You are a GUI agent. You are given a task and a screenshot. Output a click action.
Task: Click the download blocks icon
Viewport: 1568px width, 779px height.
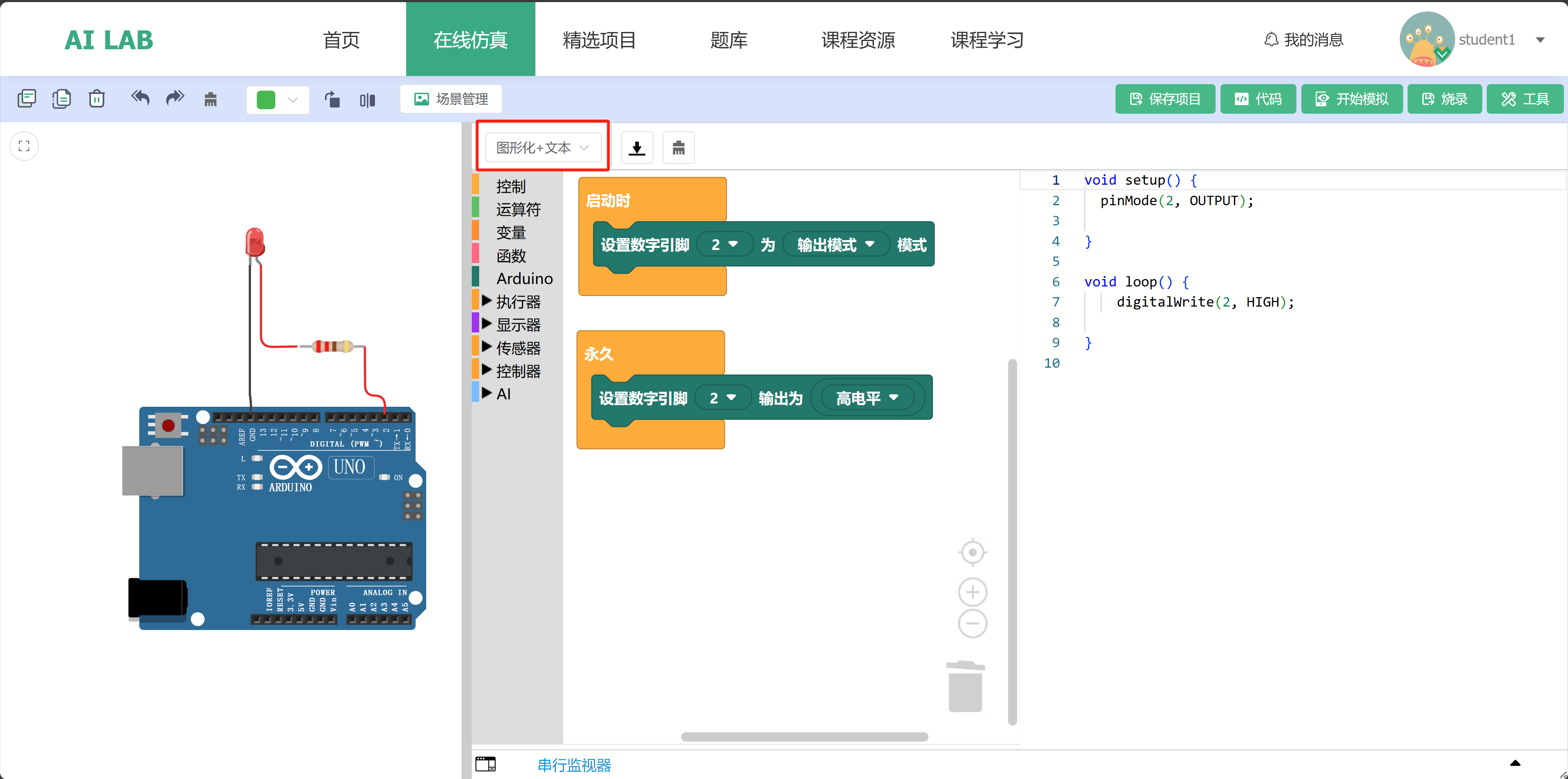(x=637, y=147)
